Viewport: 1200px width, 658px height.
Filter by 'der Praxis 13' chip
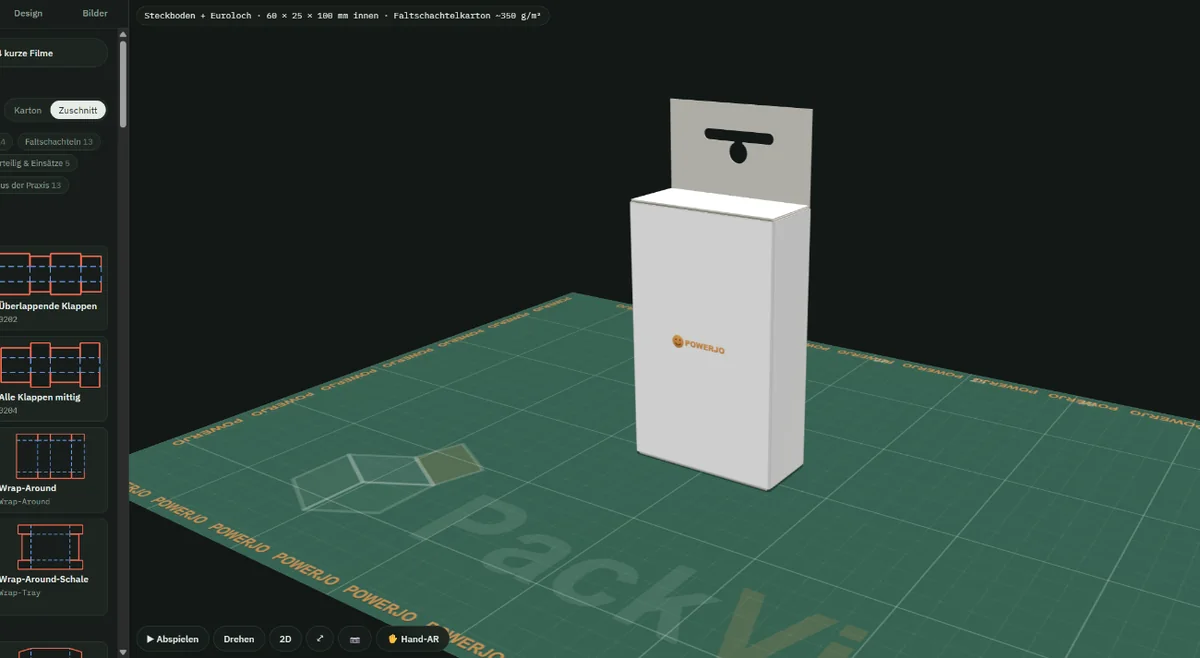(x=33, y=185)
